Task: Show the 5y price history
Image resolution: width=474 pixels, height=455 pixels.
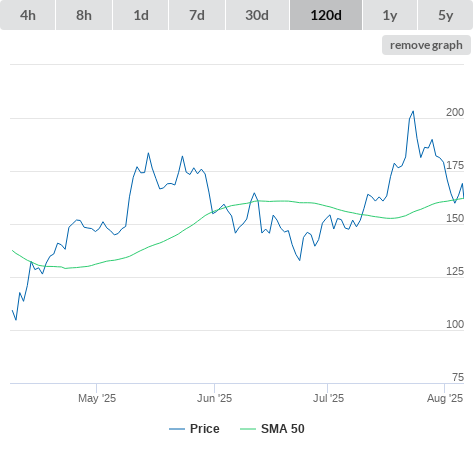Action: click(x=446, y=15)
